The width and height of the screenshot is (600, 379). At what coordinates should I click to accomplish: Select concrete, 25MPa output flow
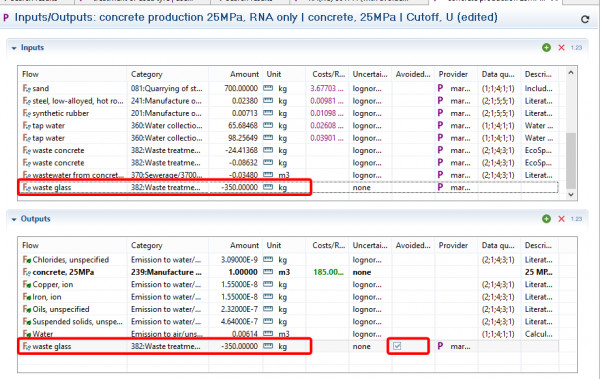(63, 272)
